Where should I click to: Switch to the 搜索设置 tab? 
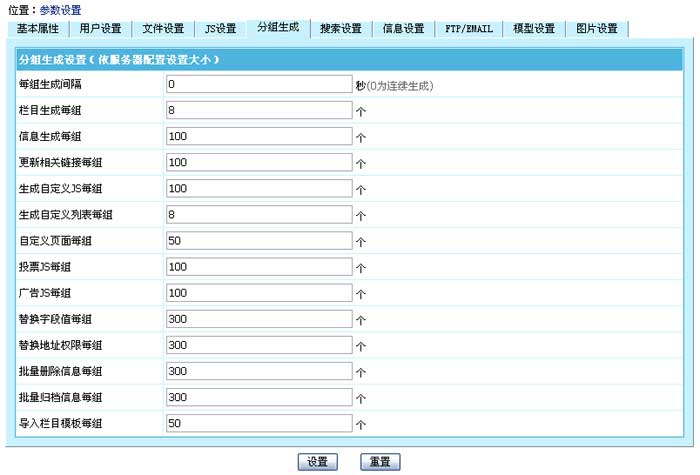341,28
